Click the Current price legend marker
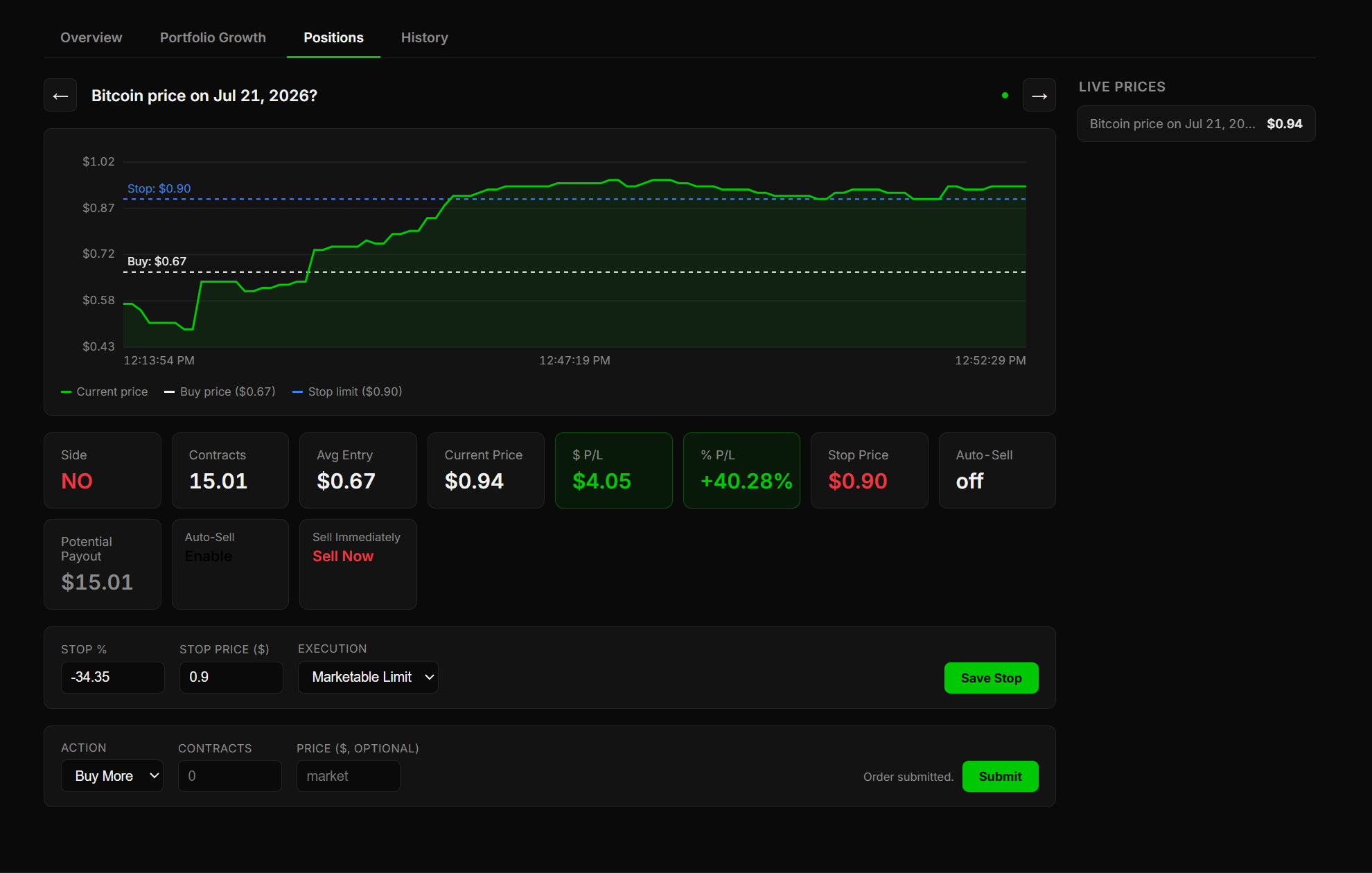 [66, 392]
